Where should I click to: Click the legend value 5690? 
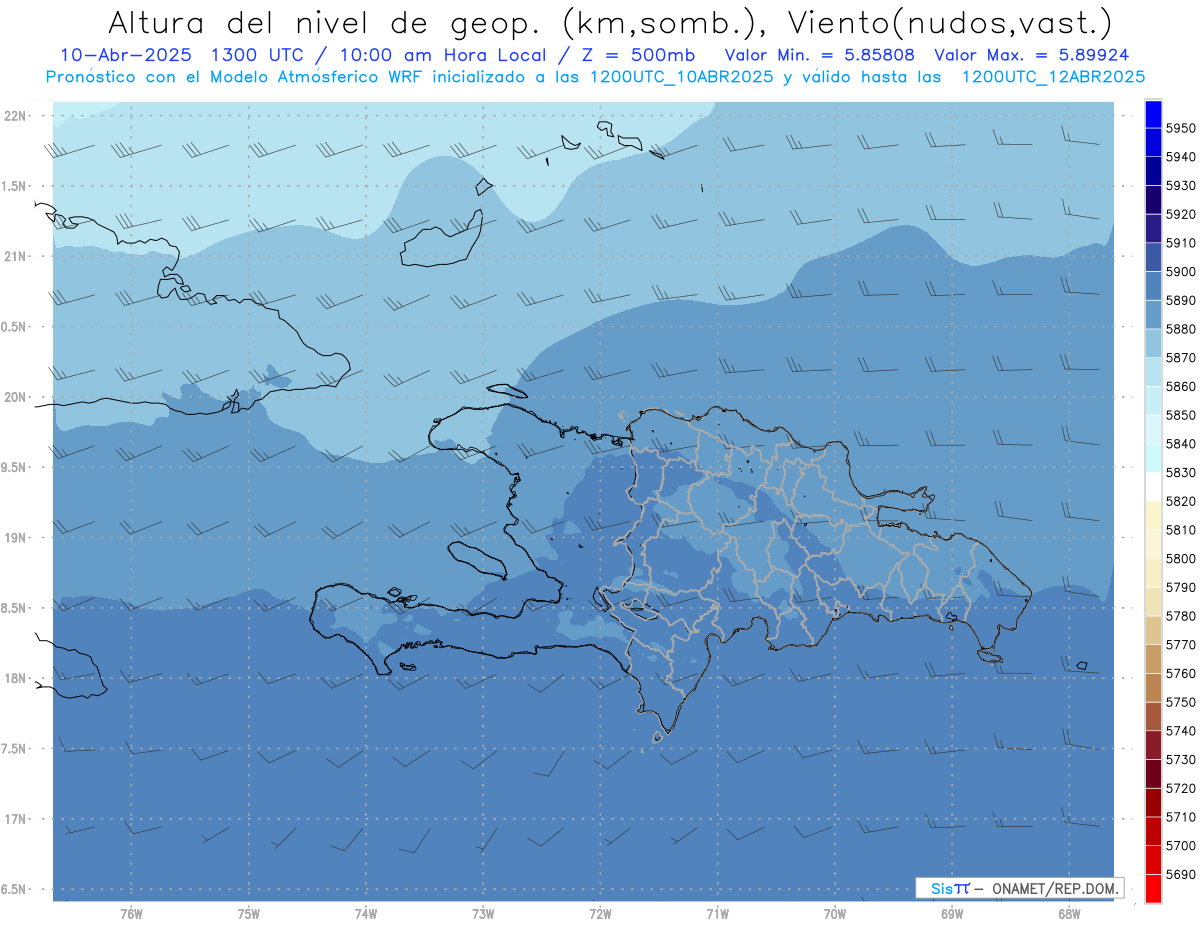[1180, 874]
